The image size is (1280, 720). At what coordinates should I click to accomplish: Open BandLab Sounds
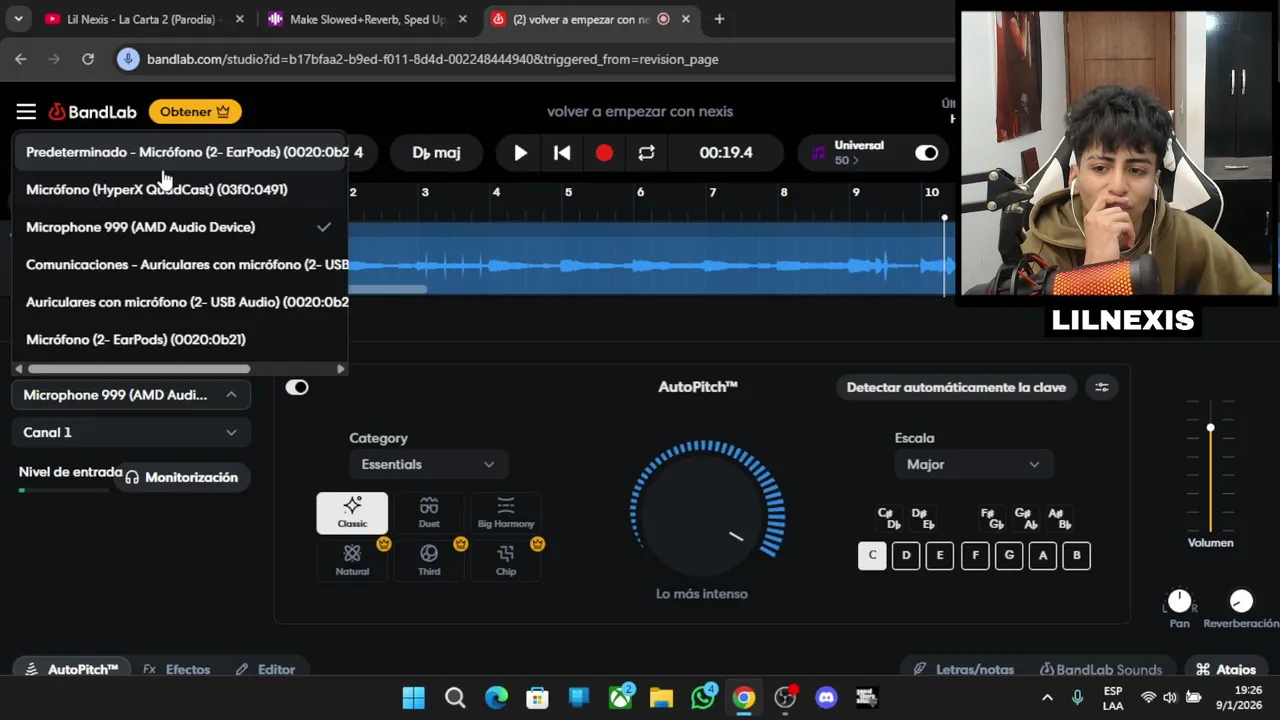click(x=1100, y=669)
